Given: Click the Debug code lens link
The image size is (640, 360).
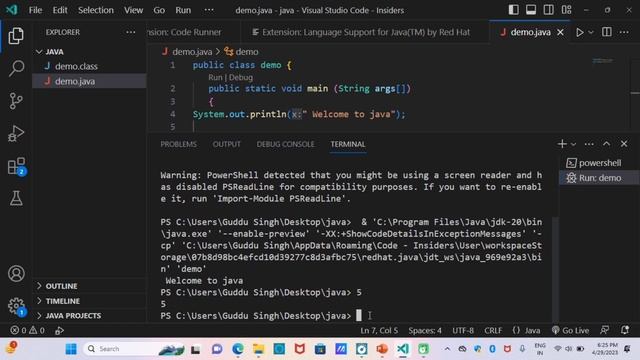Looking at the screenshot, I should (240, 78).
